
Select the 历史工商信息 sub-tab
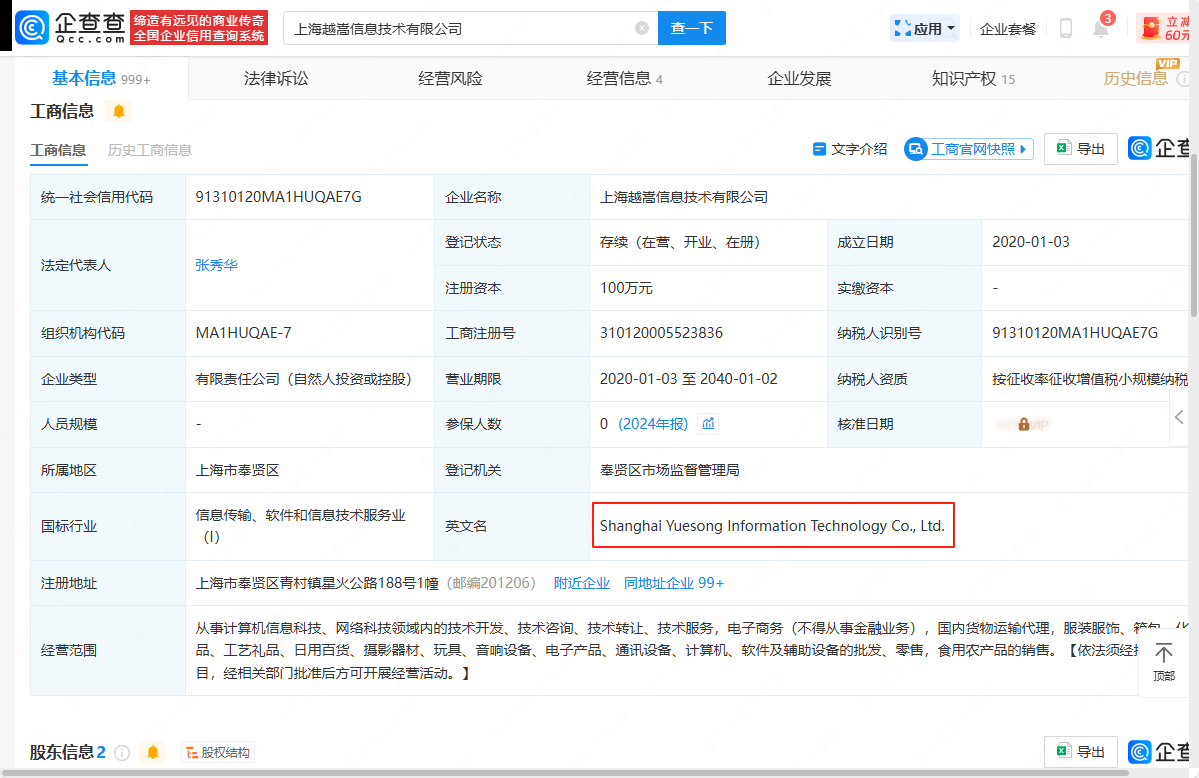(150, 150)
